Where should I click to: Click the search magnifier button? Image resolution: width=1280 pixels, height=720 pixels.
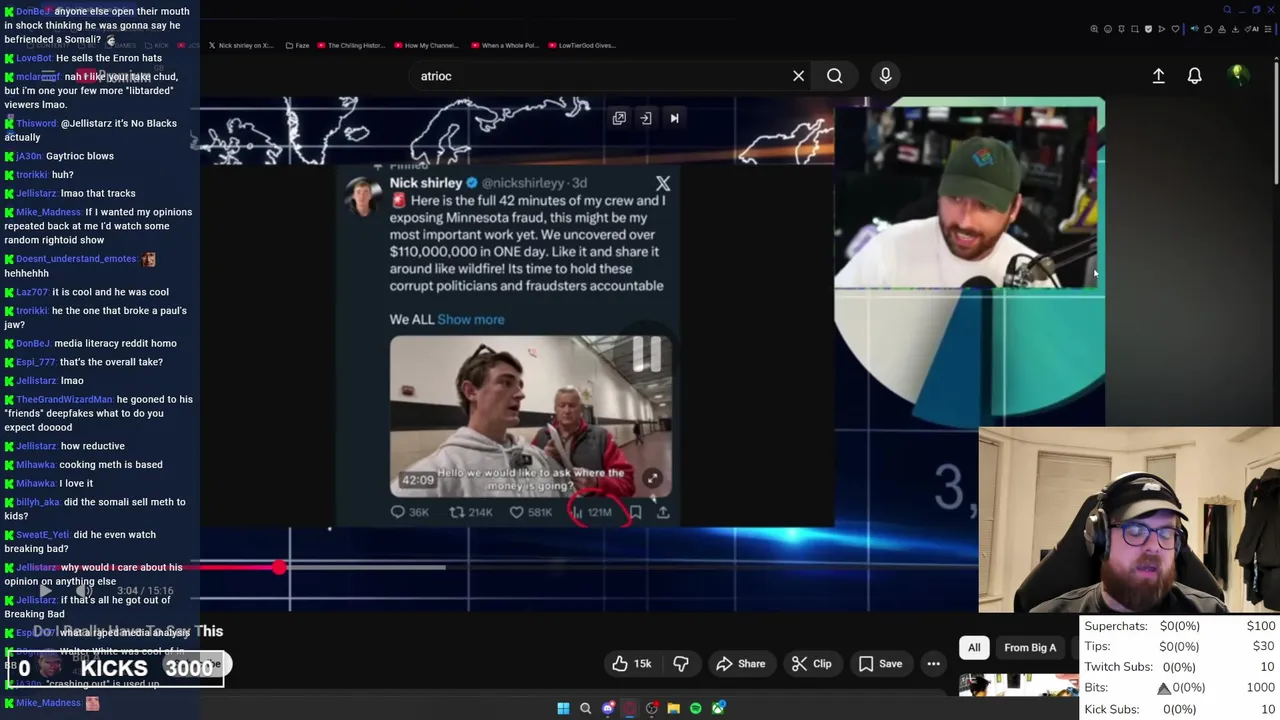click(834, 76)
